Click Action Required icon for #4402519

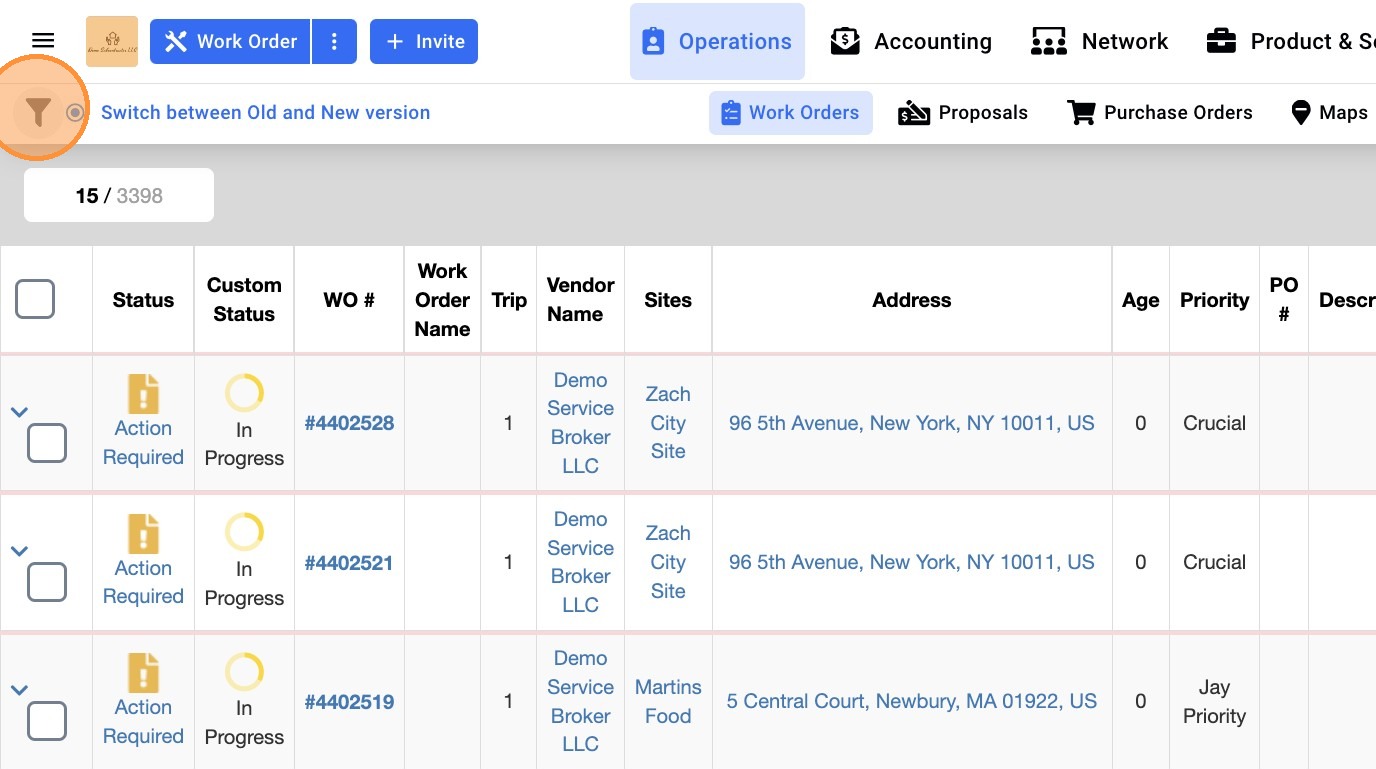(x=143, y=673)
